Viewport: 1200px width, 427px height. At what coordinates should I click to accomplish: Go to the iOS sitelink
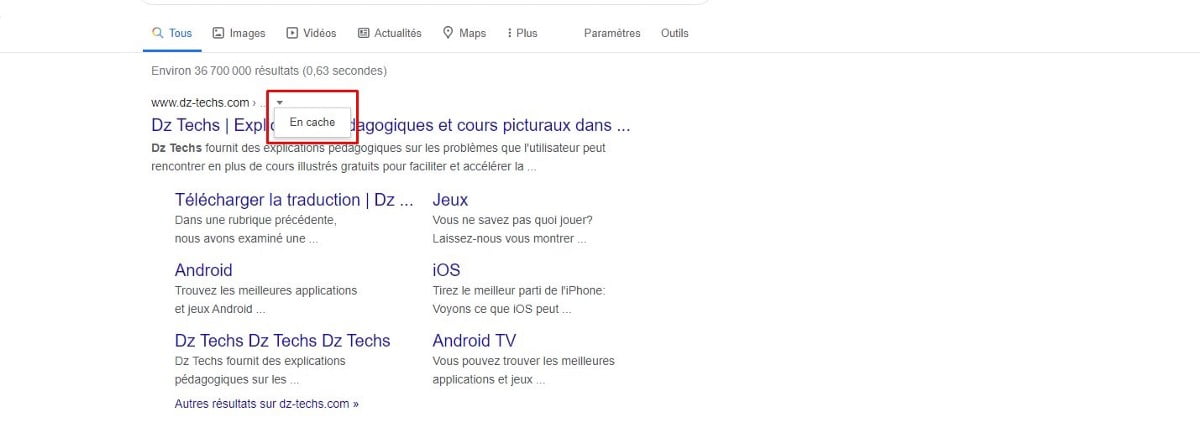(x=446, y=270)
